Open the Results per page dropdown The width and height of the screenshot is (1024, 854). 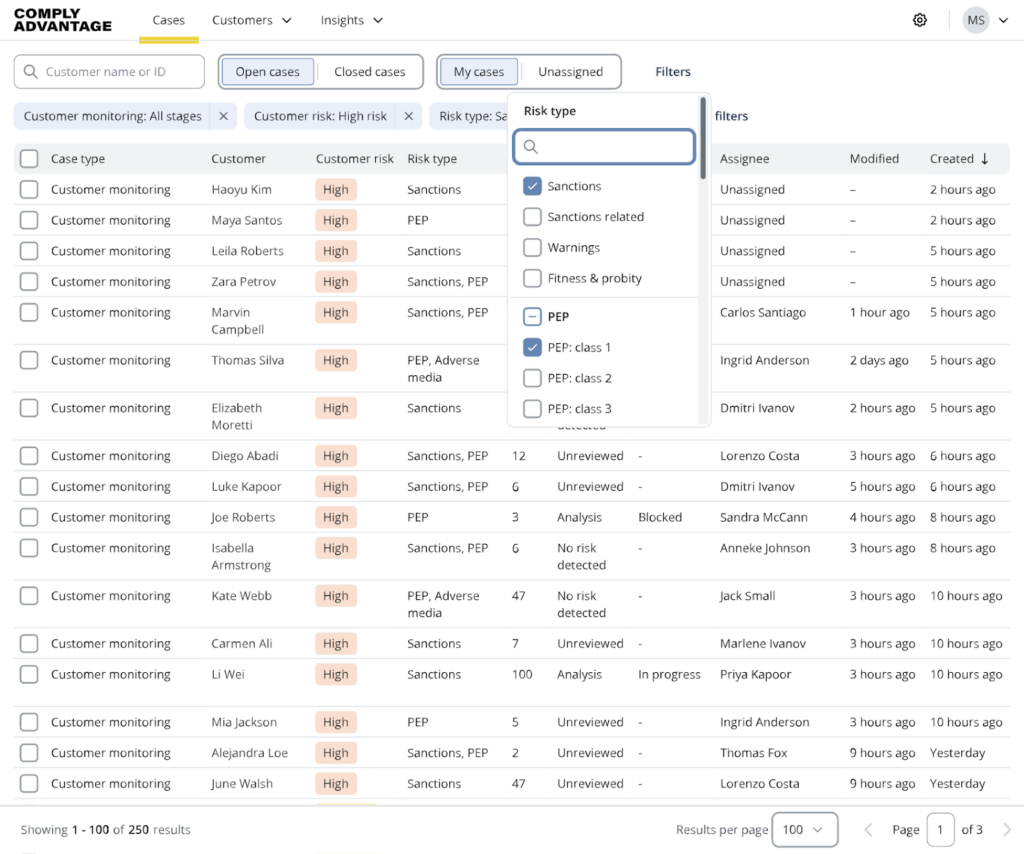click(x=805, y=829)
